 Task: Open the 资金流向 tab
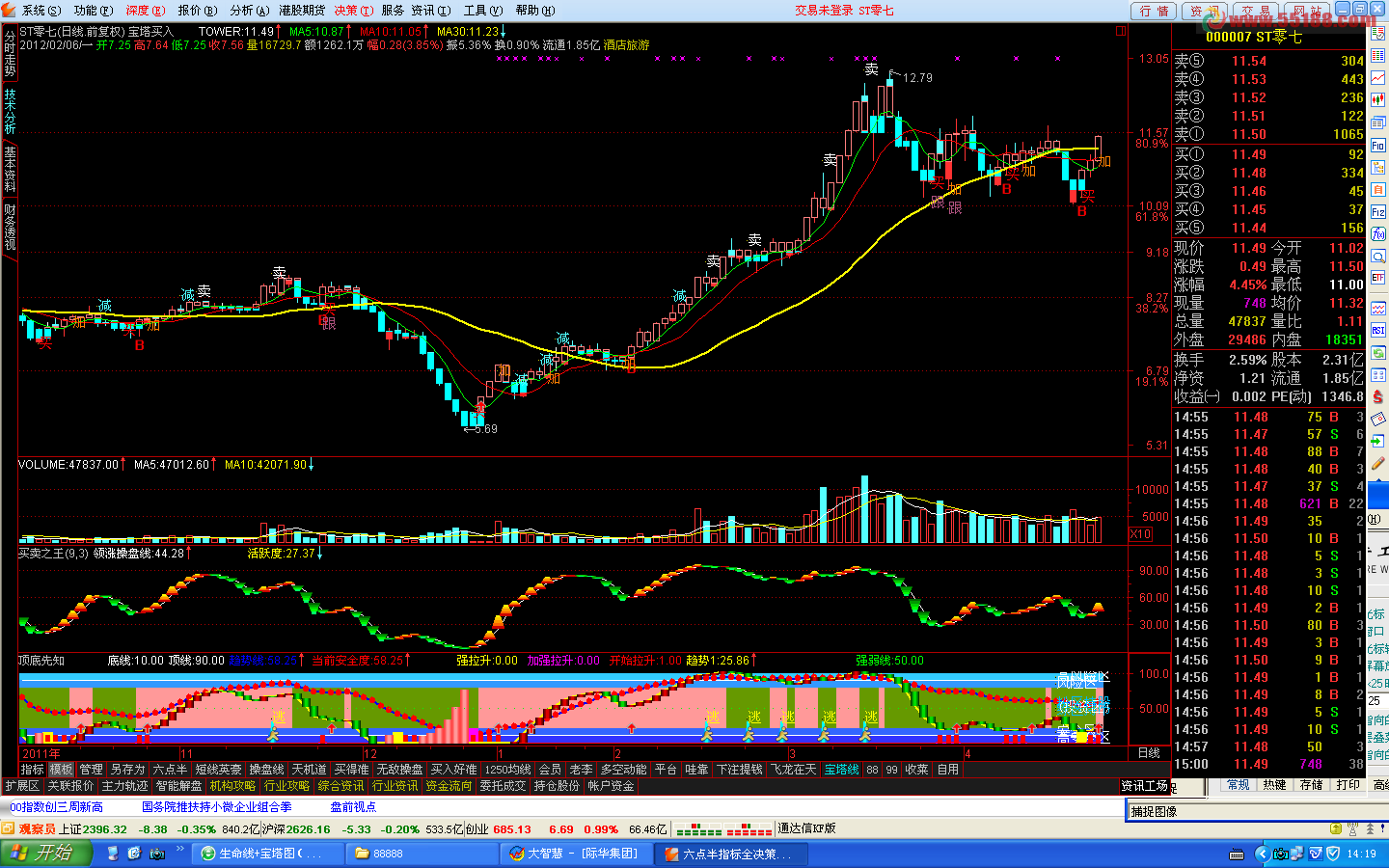click(449, 786)
